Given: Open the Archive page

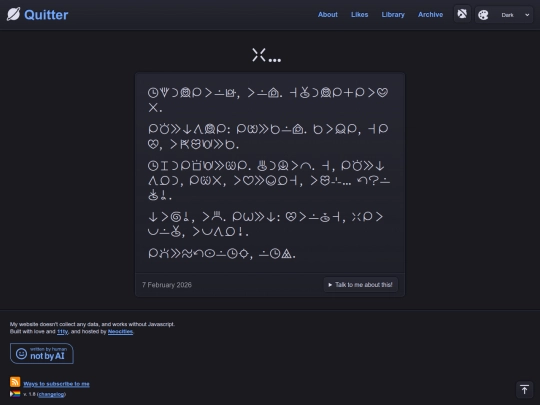Looking at the screenshot, I should (x=430, y=15).
